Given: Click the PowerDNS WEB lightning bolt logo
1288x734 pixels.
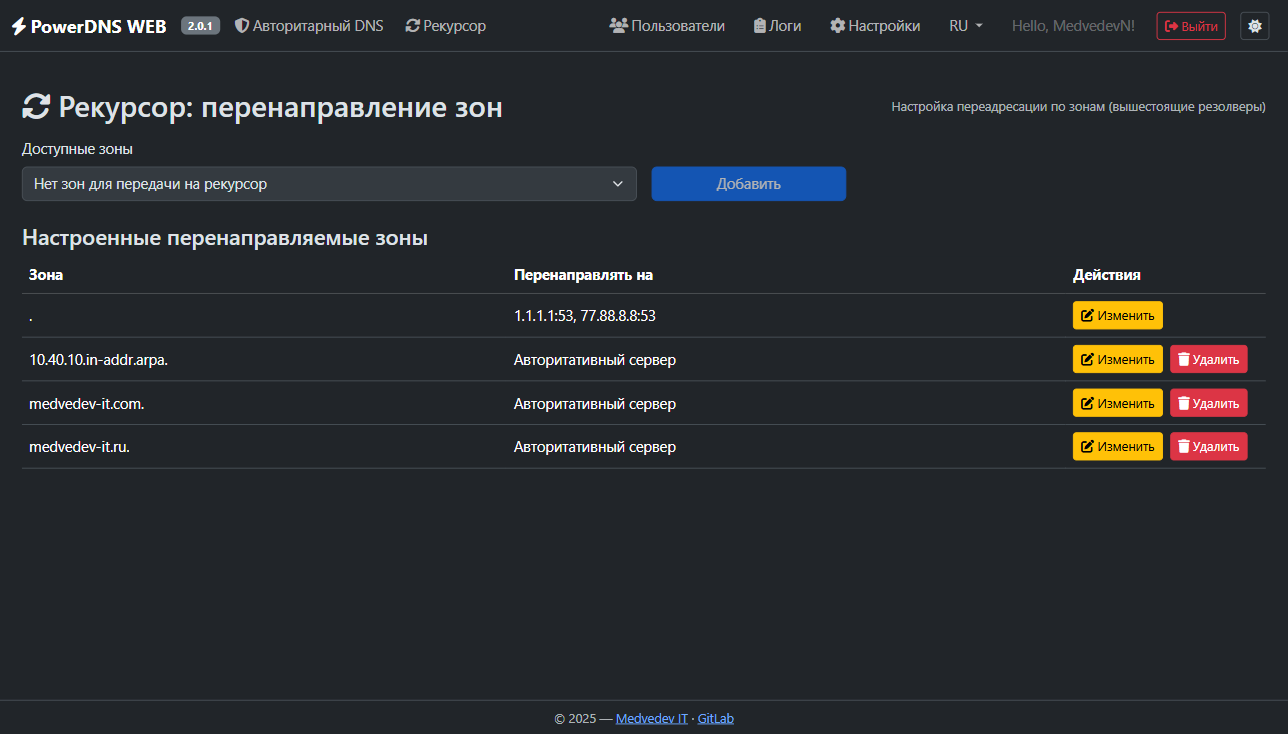Looking at the screenshot, I should tap(19, 26).
